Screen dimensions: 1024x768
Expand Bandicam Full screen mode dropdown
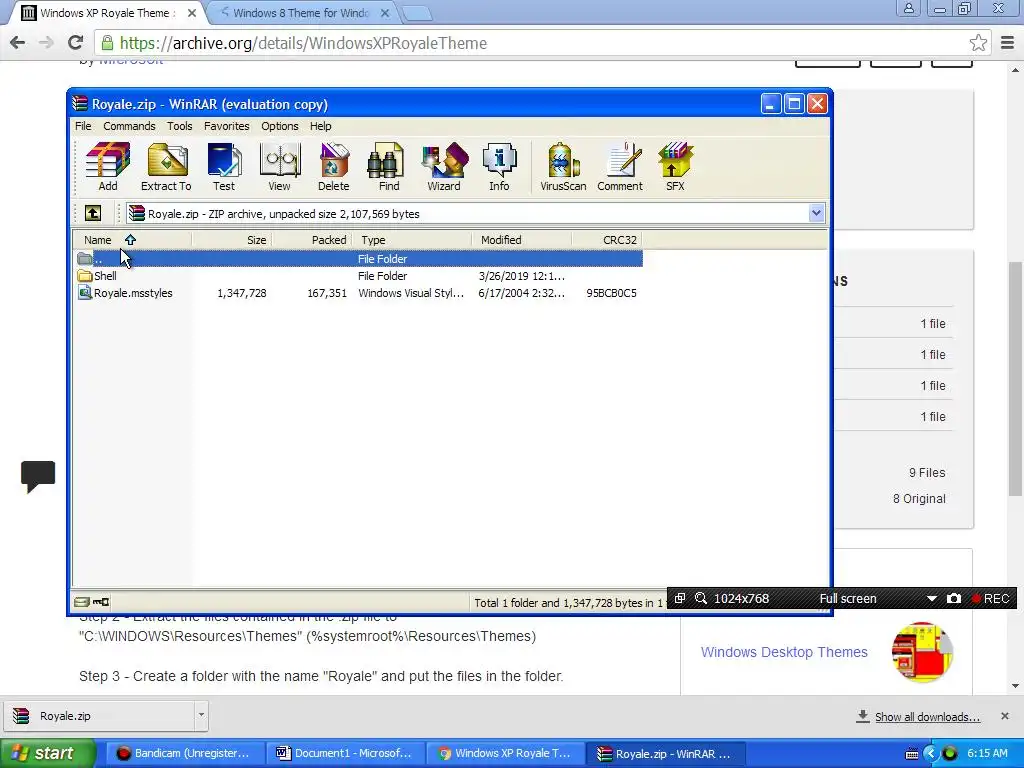point(932,598)
